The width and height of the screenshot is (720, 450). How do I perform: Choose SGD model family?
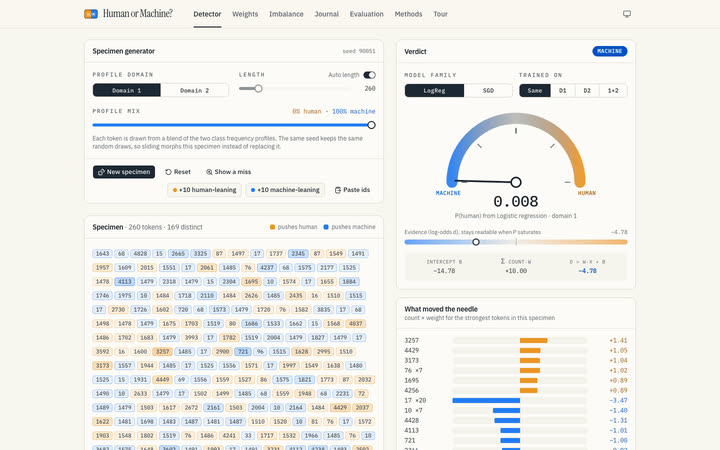(x=488, y=90)
